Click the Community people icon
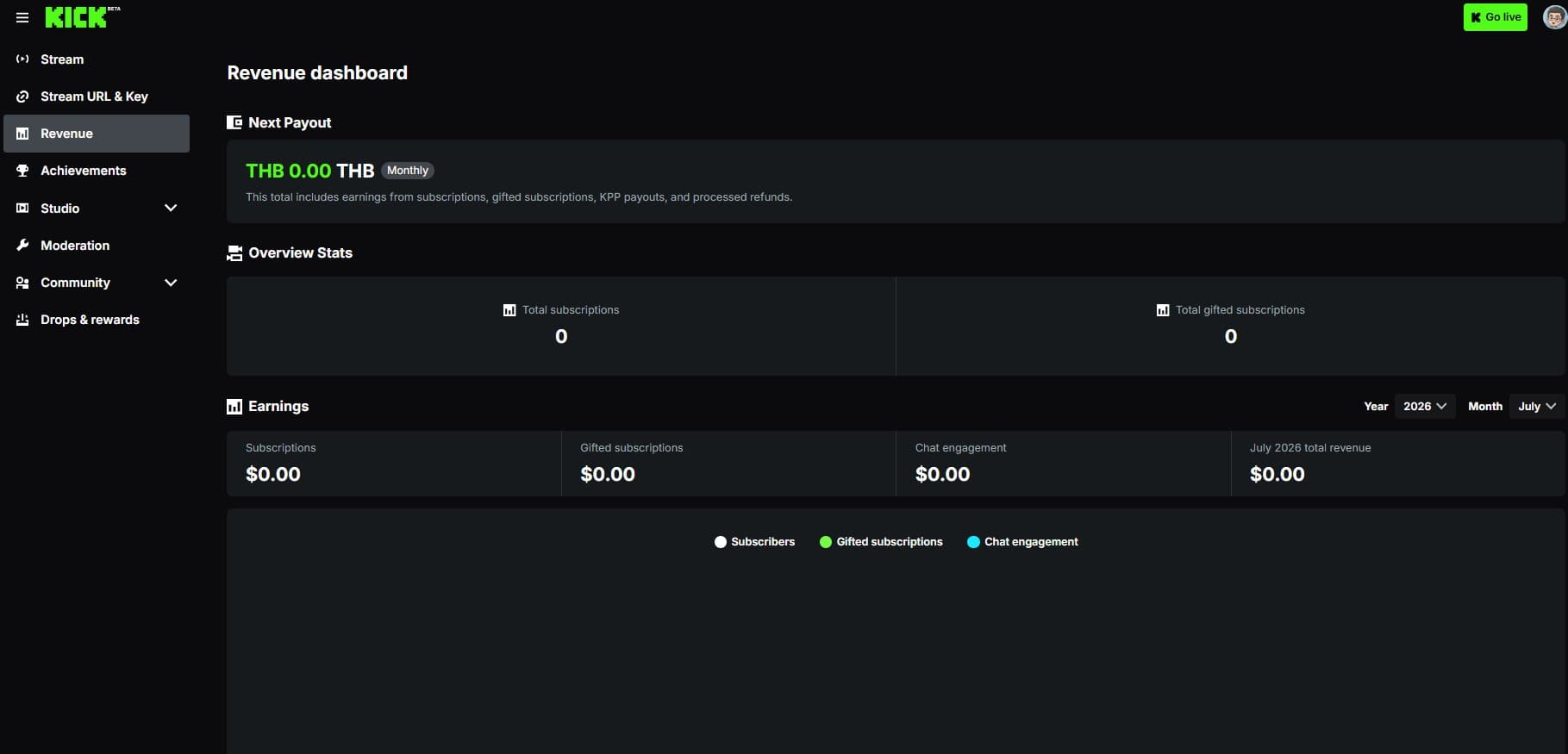1568x754 pixels. point(22,283)
